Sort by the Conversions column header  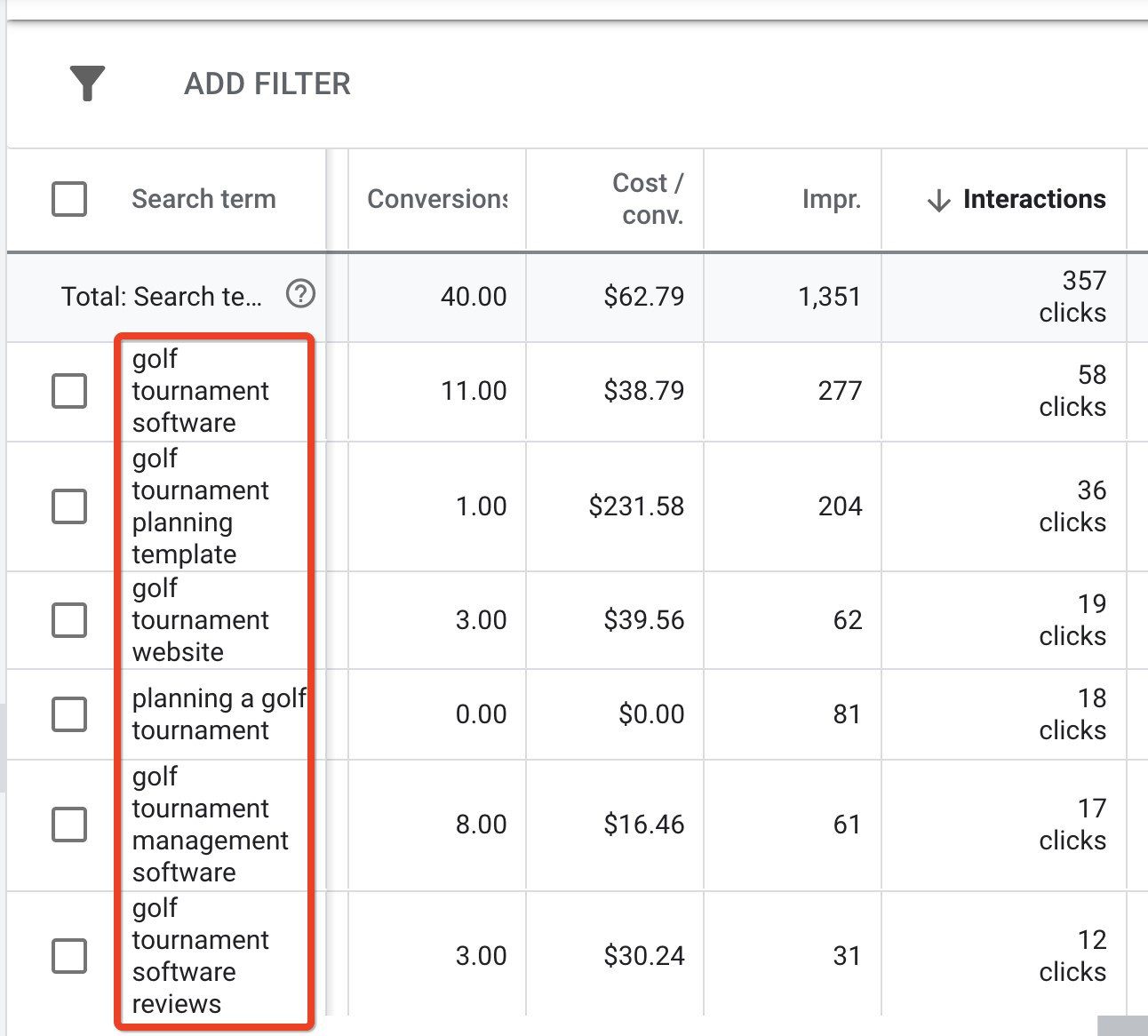pyautogui.click(x=437, y=199)
